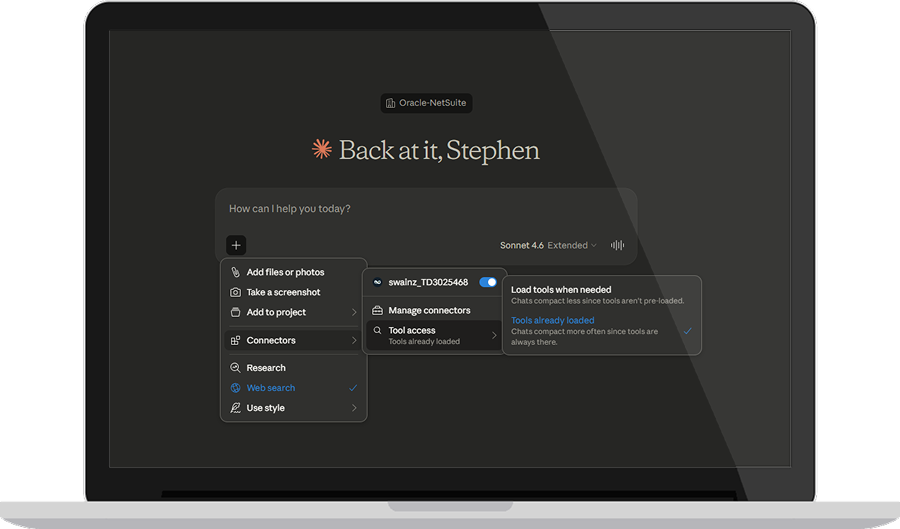Click the Back at it, Stephen greeting
This screenshot has height=529, width=900.
(x=439, y=150)
